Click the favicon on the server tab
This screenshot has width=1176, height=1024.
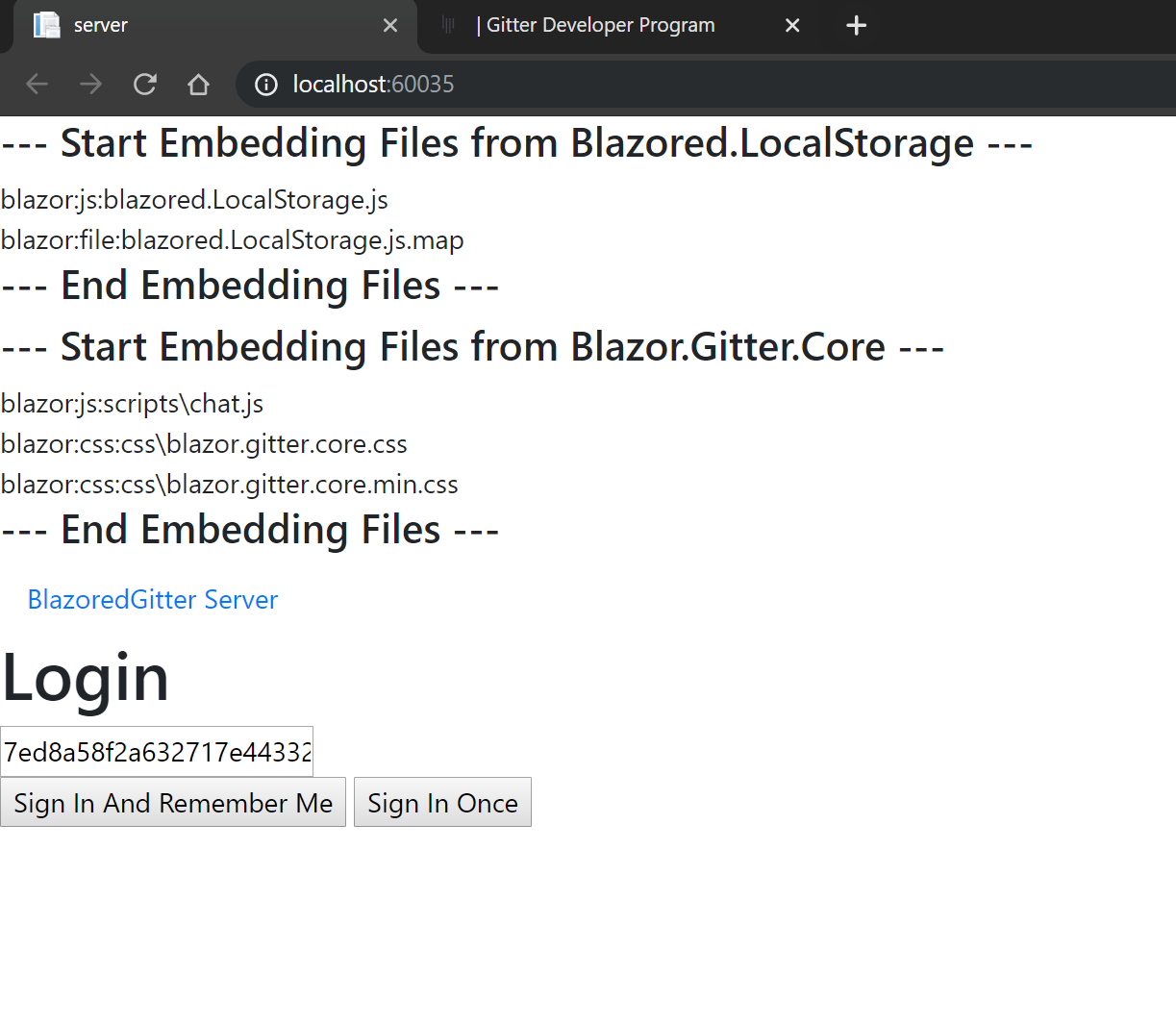46,25
